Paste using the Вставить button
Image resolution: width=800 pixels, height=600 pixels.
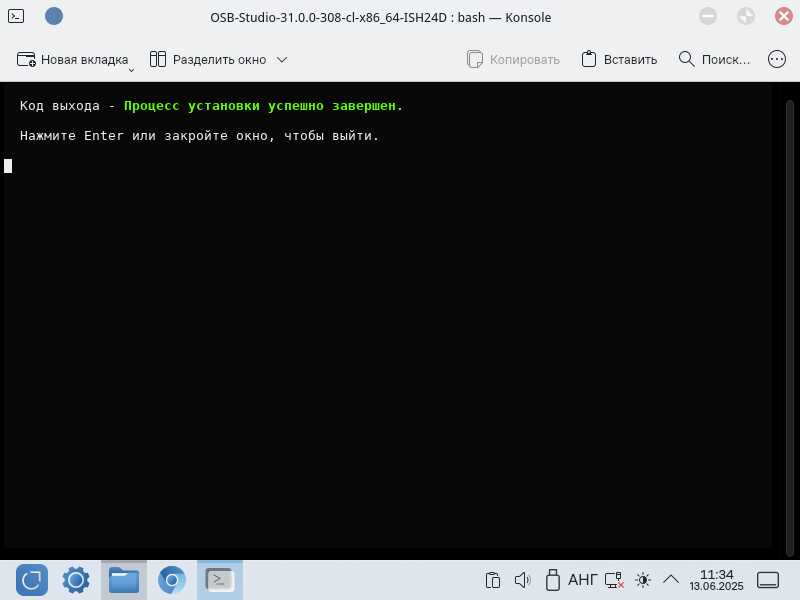pos(619,60)
